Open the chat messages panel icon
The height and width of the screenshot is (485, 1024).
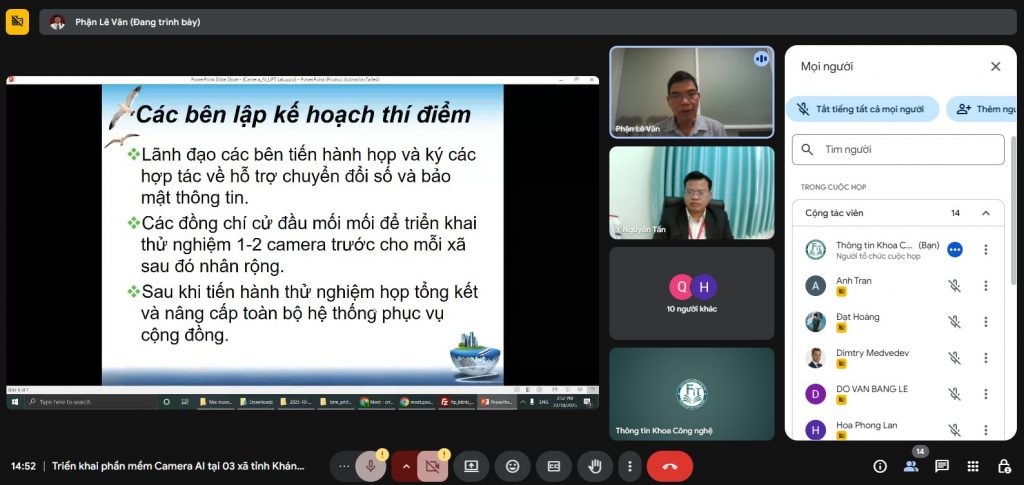tap(941, 466)
